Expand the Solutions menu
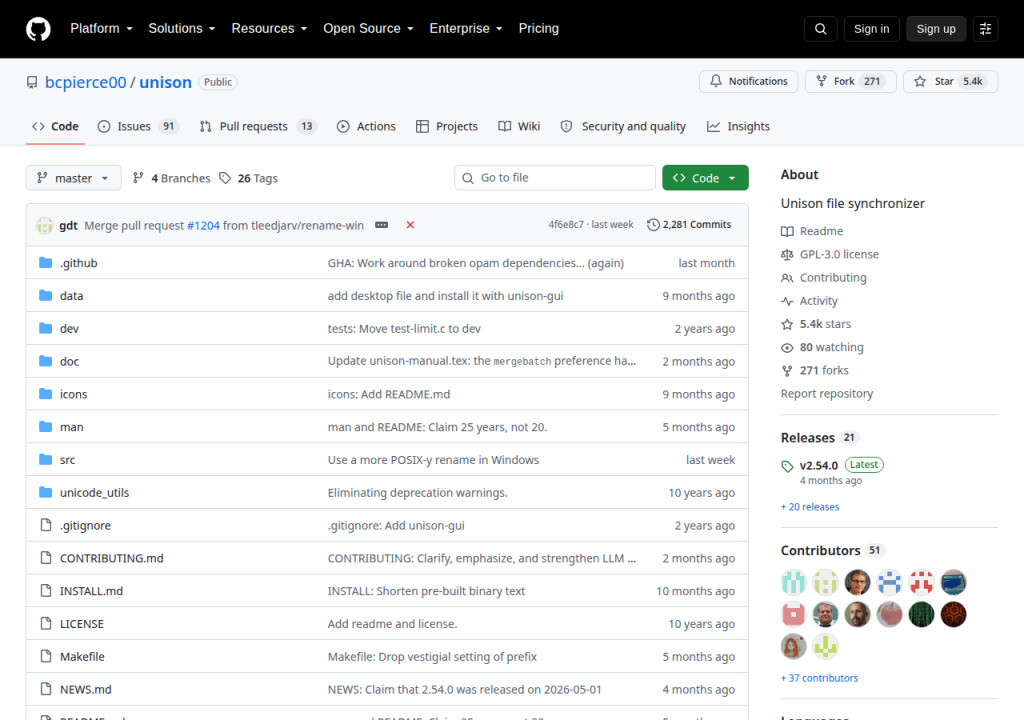 [182, 29]
